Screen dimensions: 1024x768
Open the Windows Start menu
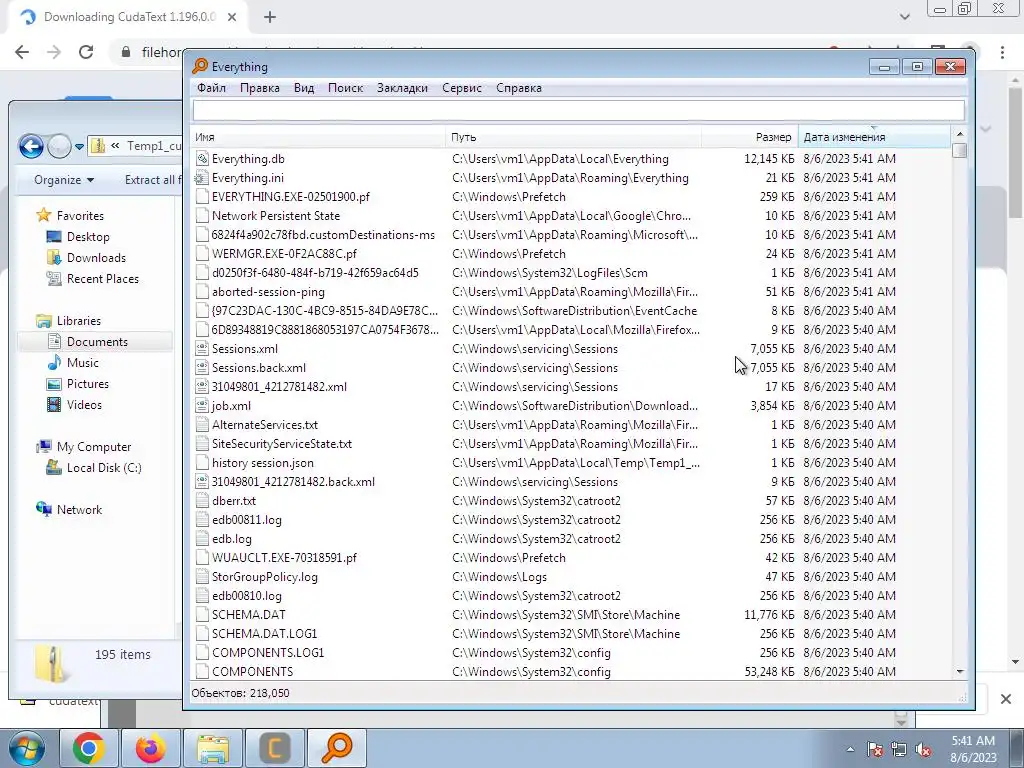pos(26,748)
